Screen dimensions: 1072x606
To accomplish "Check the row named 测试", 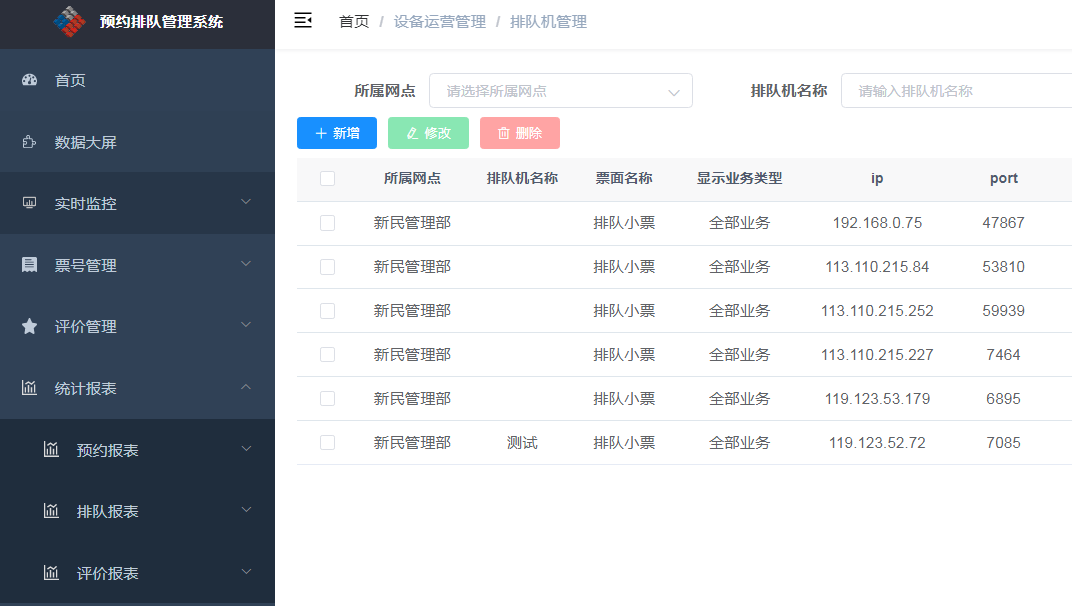I will 326,441.
